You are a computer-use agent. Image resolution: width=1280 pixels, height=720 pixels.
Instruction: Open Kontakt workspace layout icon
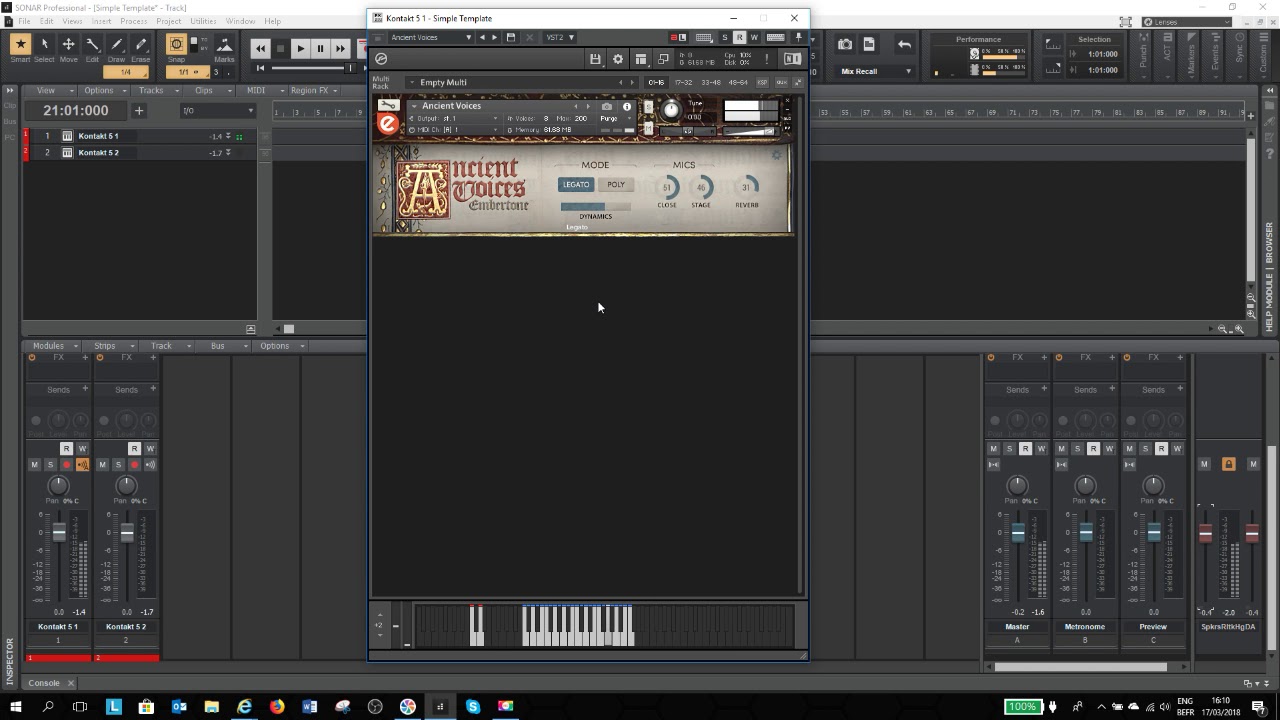pos(641,59)
